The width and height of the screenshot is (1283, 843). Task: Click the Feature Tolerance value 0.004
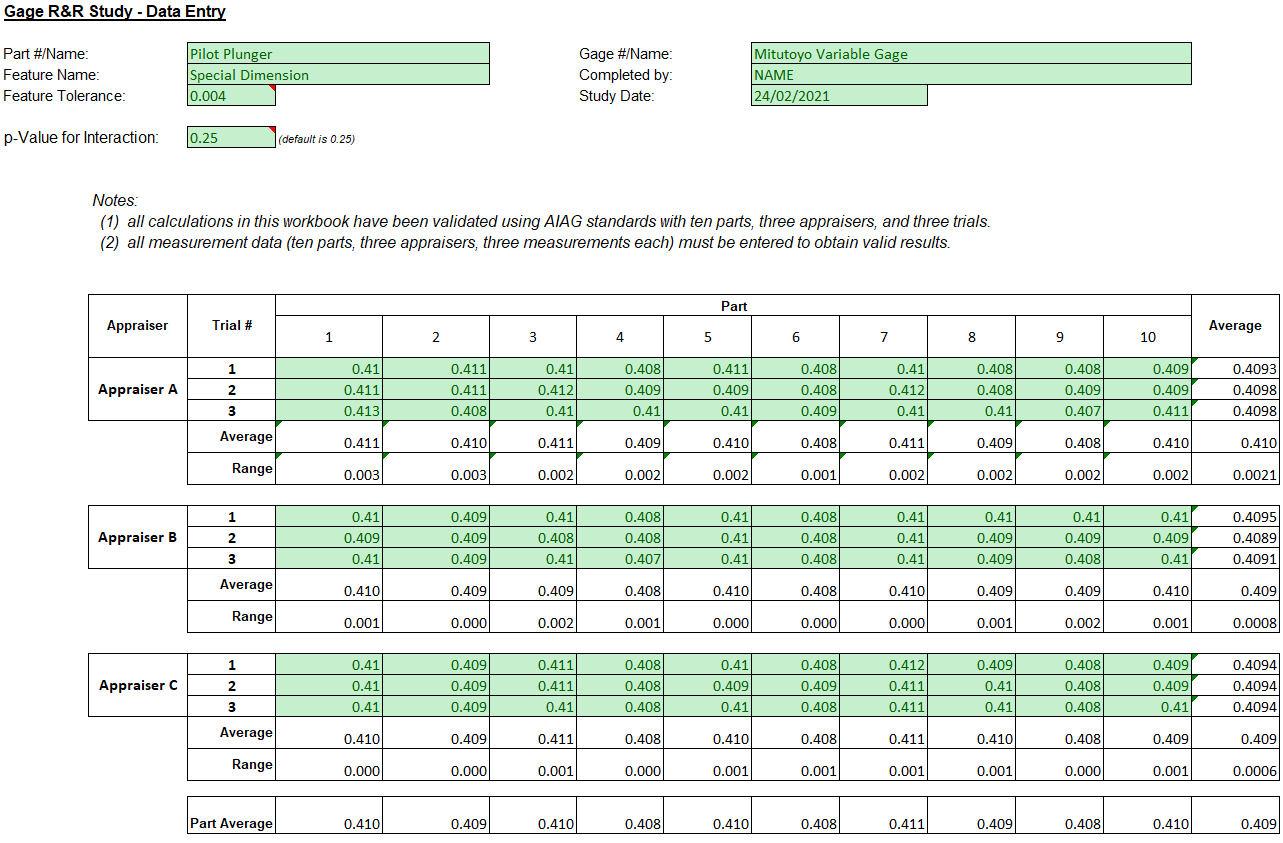(230, 96)
